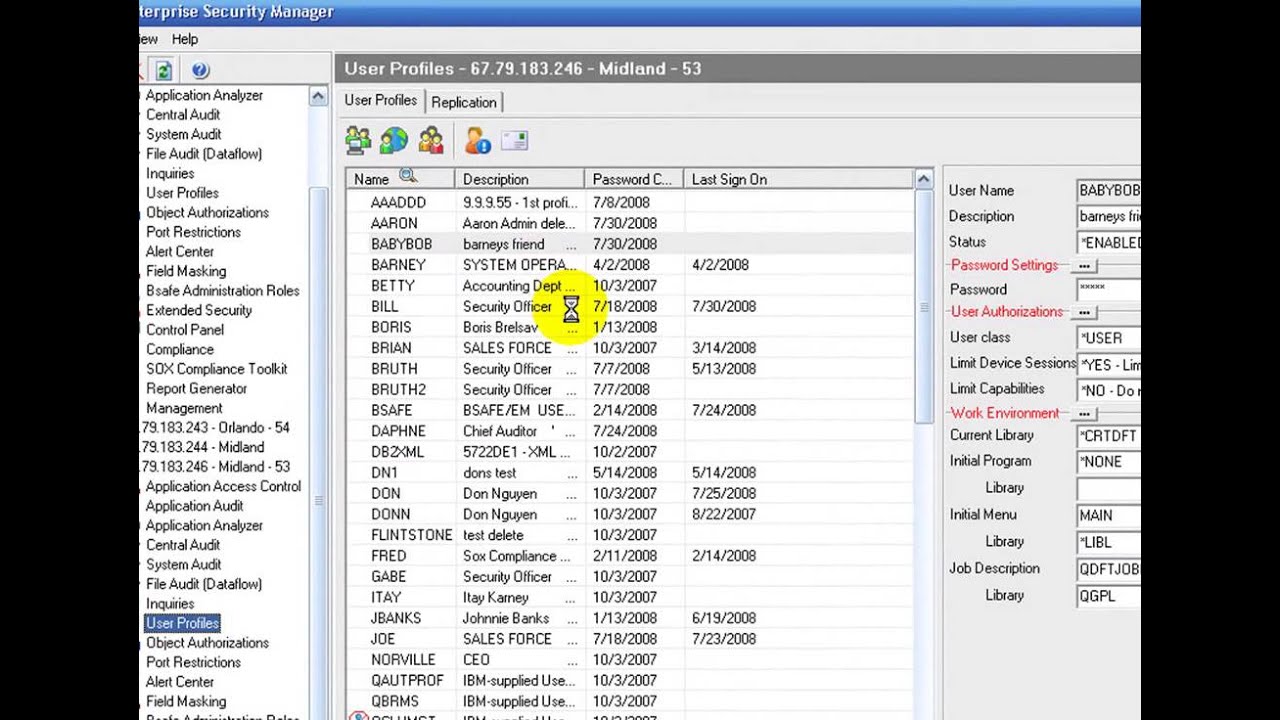Open ellipsis button in DON description cell

[x=571, y=494]
